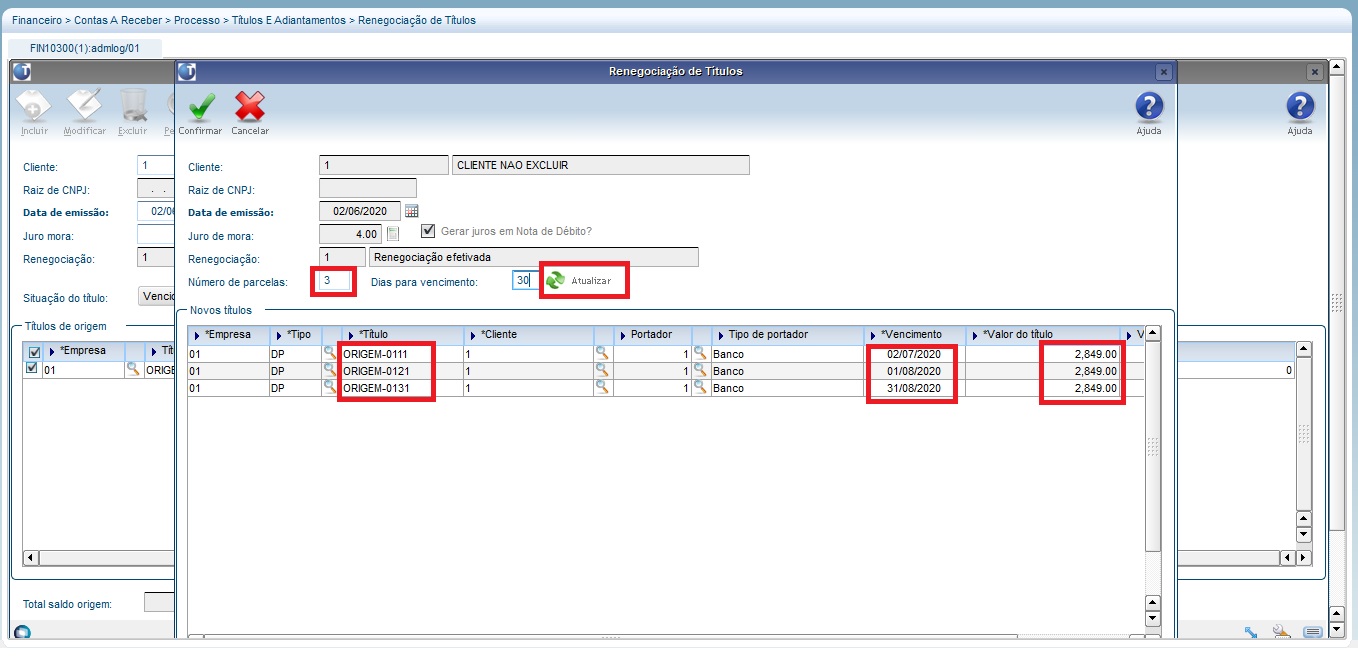Toggle Gerar juros em Nota de Débito checkbox
The image size is (1358, 657).
tap(428, 230)
